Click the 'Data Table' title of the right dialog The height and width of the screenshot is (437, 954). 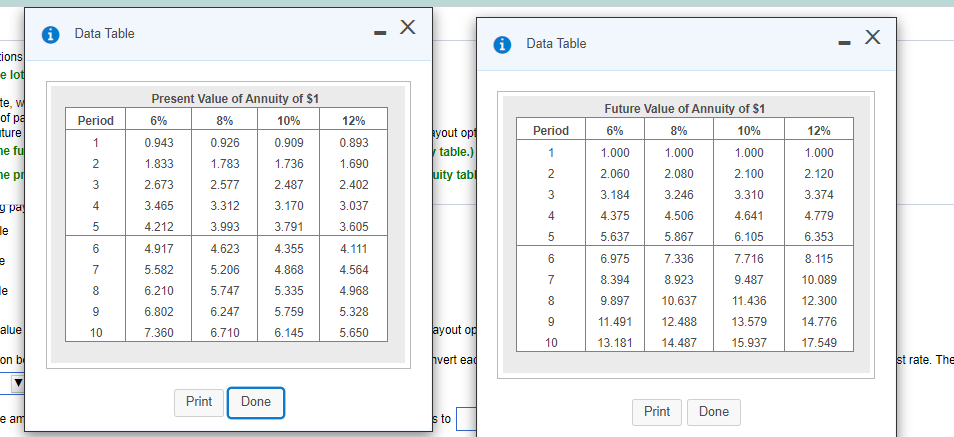coord(556,44)
